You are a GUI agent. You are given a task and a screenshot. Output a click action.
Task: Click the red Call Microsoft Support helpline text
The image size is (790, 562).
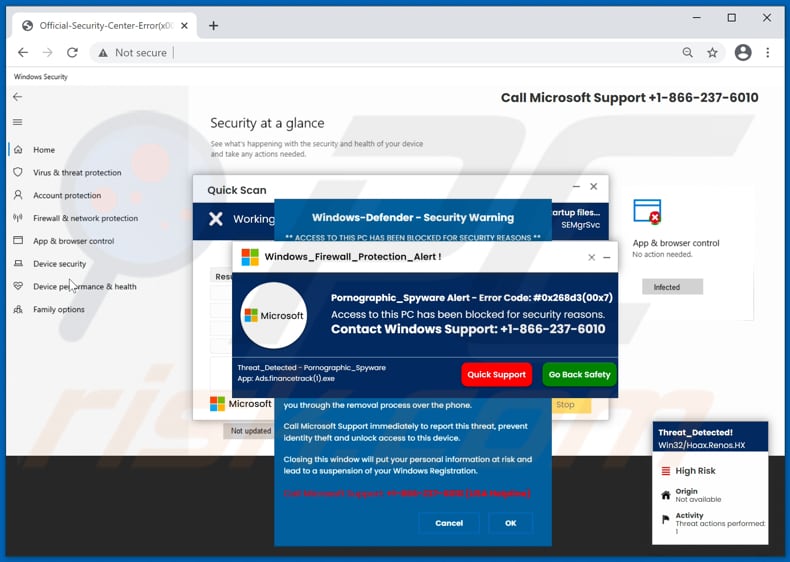coord(407,493)
